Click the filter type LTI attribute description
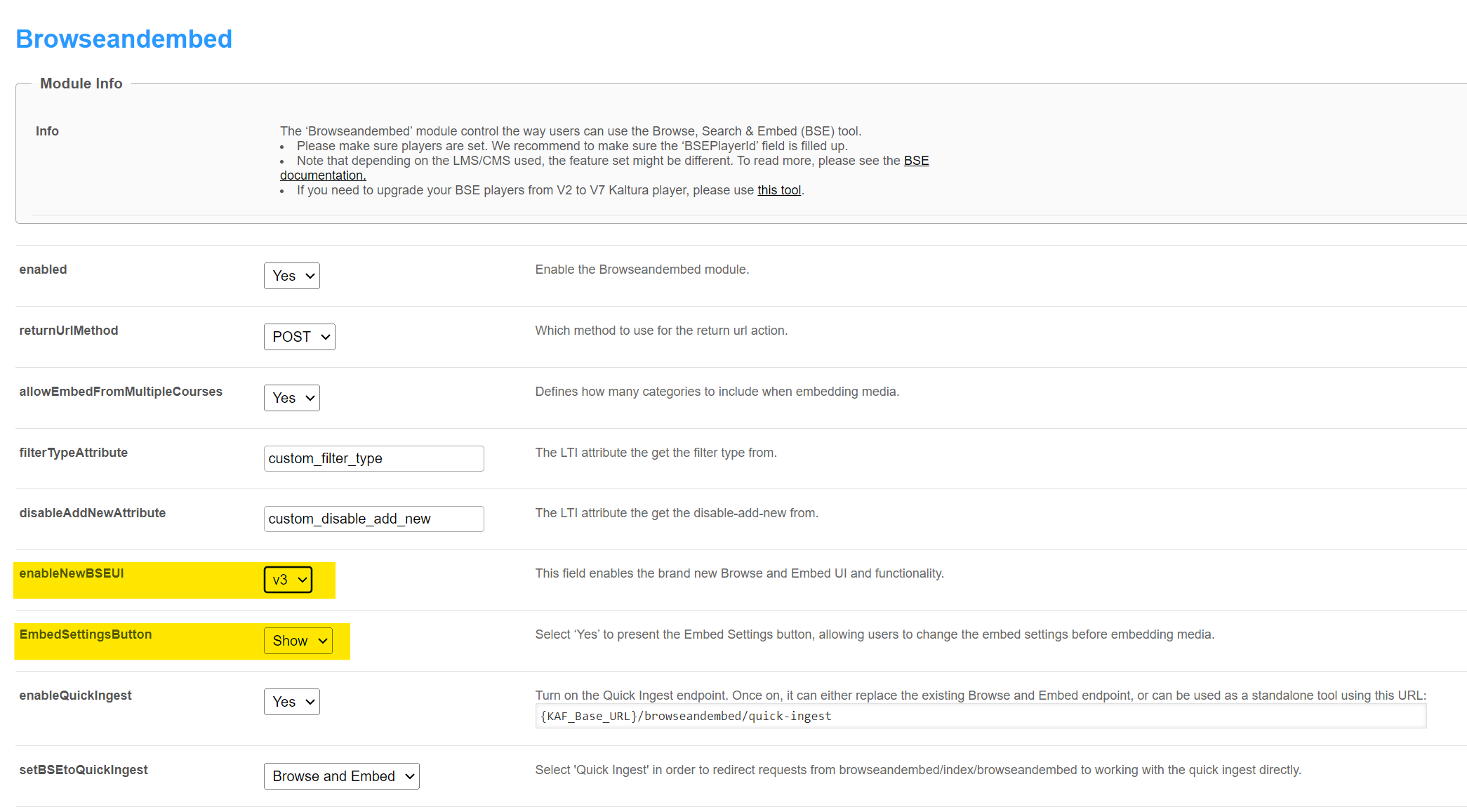This screenshot has width=1467, height=812. pos(656,453)
